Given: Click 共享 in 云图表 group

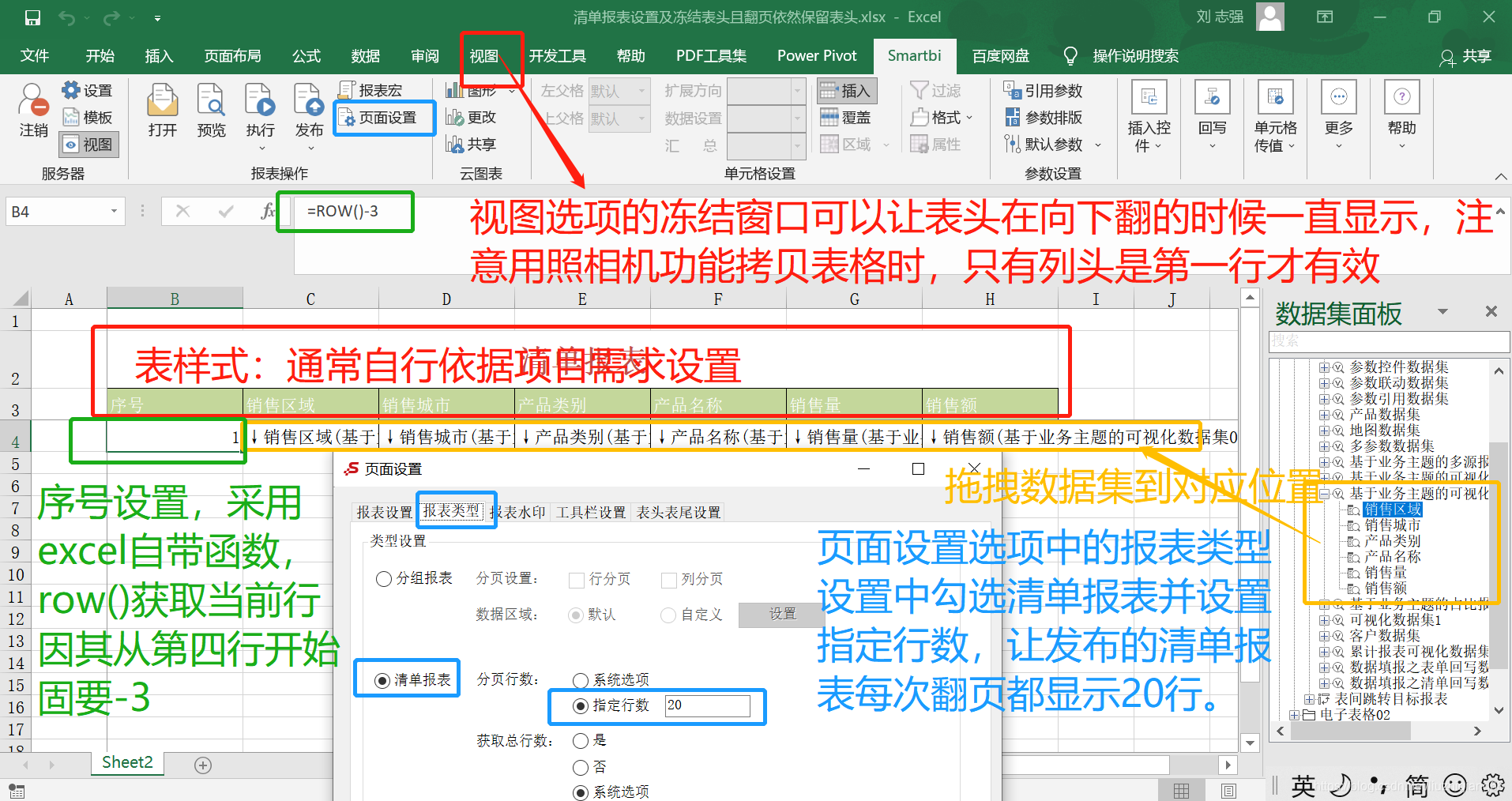Looking at the screenshot, I should click(x=471, y=145).
